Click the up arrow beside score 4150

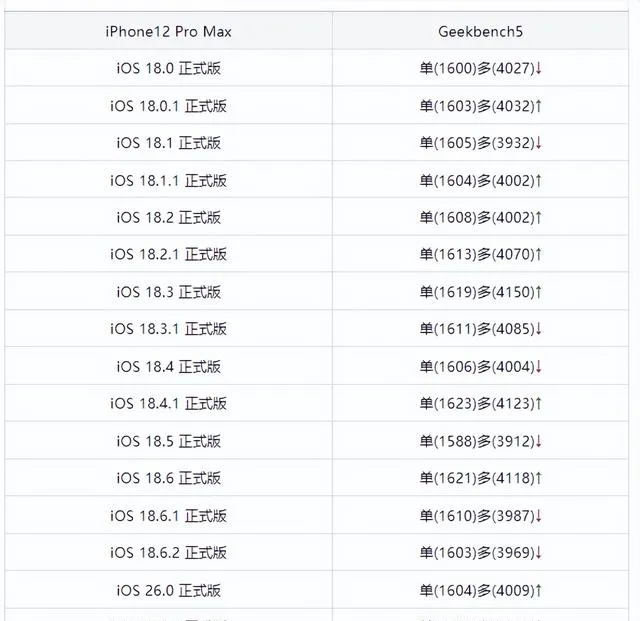pos(538,292)
